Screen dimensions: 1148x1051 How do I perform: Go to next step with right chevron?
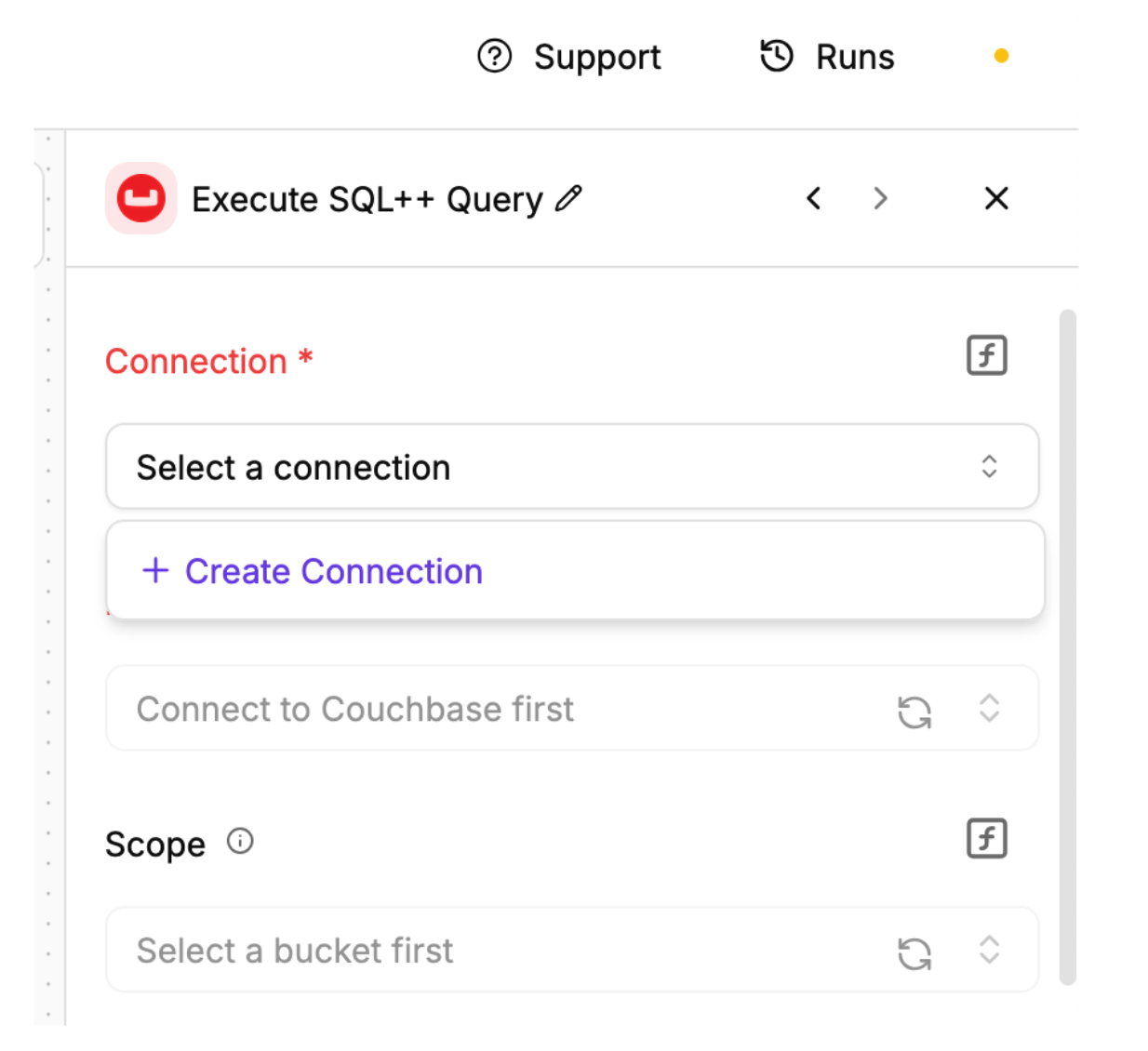[880, 198]
